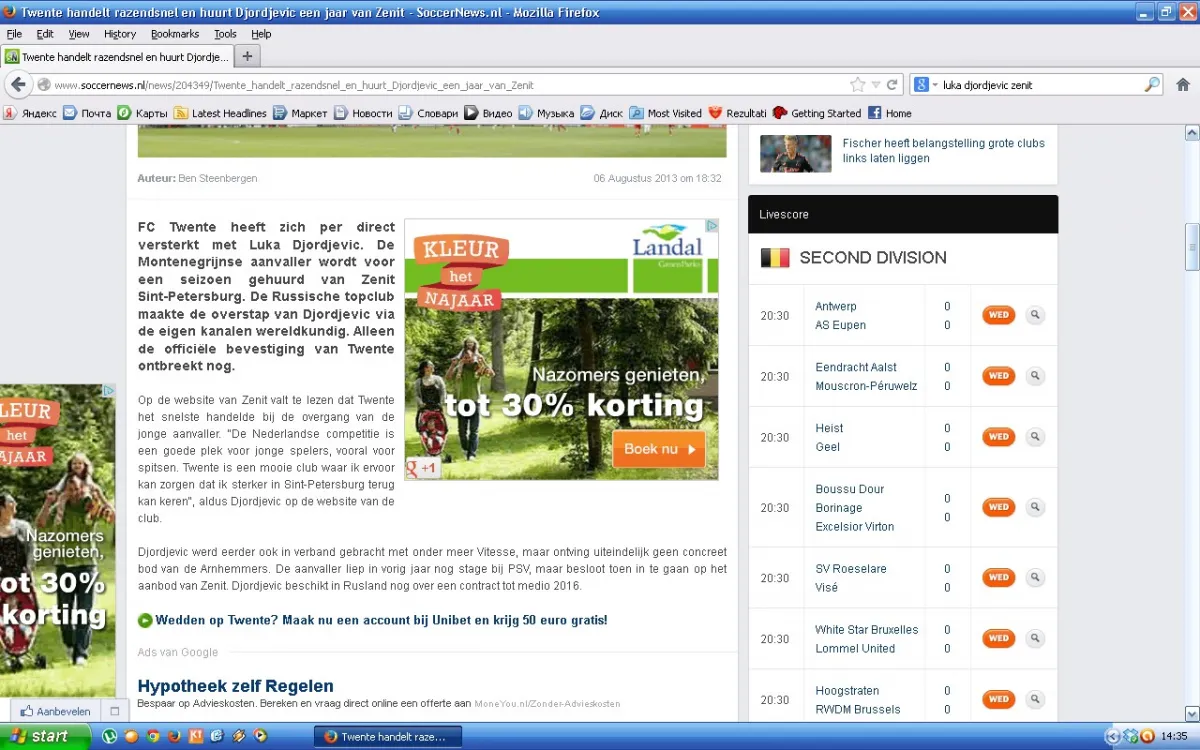This screenshot has width=1200, height=750.
Task: Launch Firefox from the quick launch bar
Action: click(174, 737)
